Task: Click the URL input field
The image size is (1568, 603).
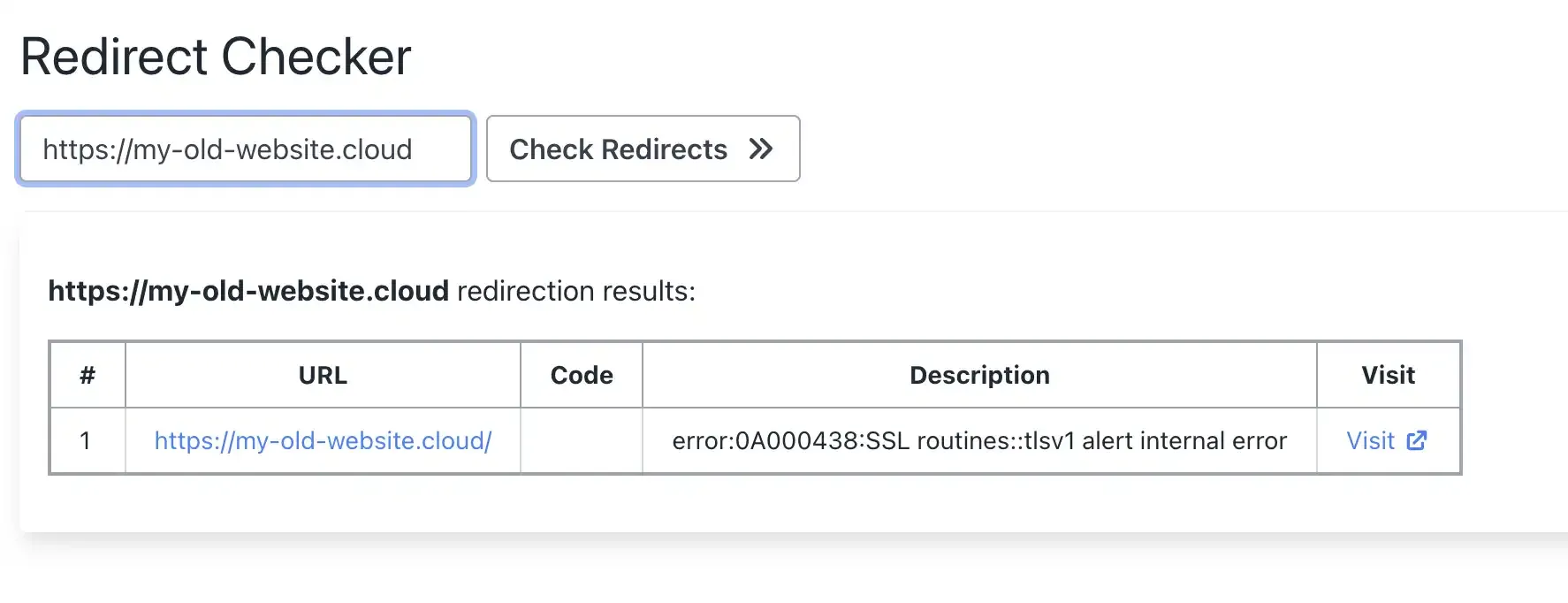Action: 246,149
